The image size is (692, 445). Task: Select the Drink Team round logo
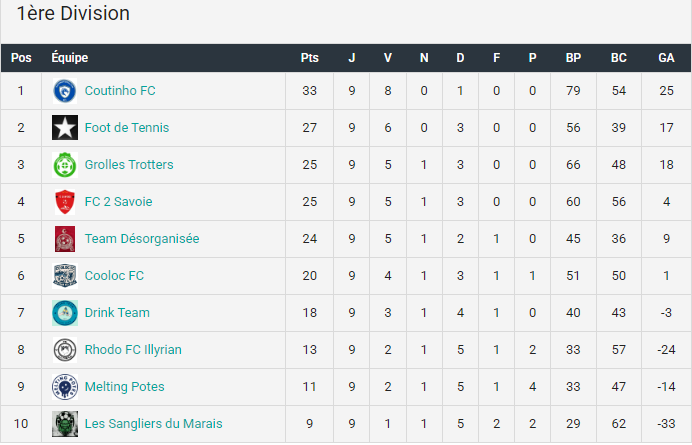point(65,313)
